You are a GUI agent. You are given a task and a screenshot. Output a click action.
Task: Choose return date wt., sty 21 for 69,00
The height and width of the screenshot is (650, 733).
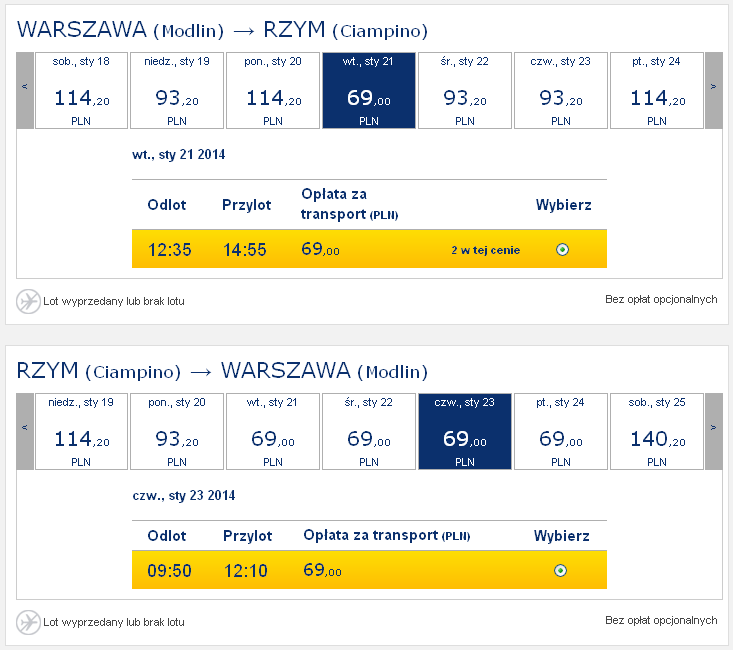pos(273,431)
